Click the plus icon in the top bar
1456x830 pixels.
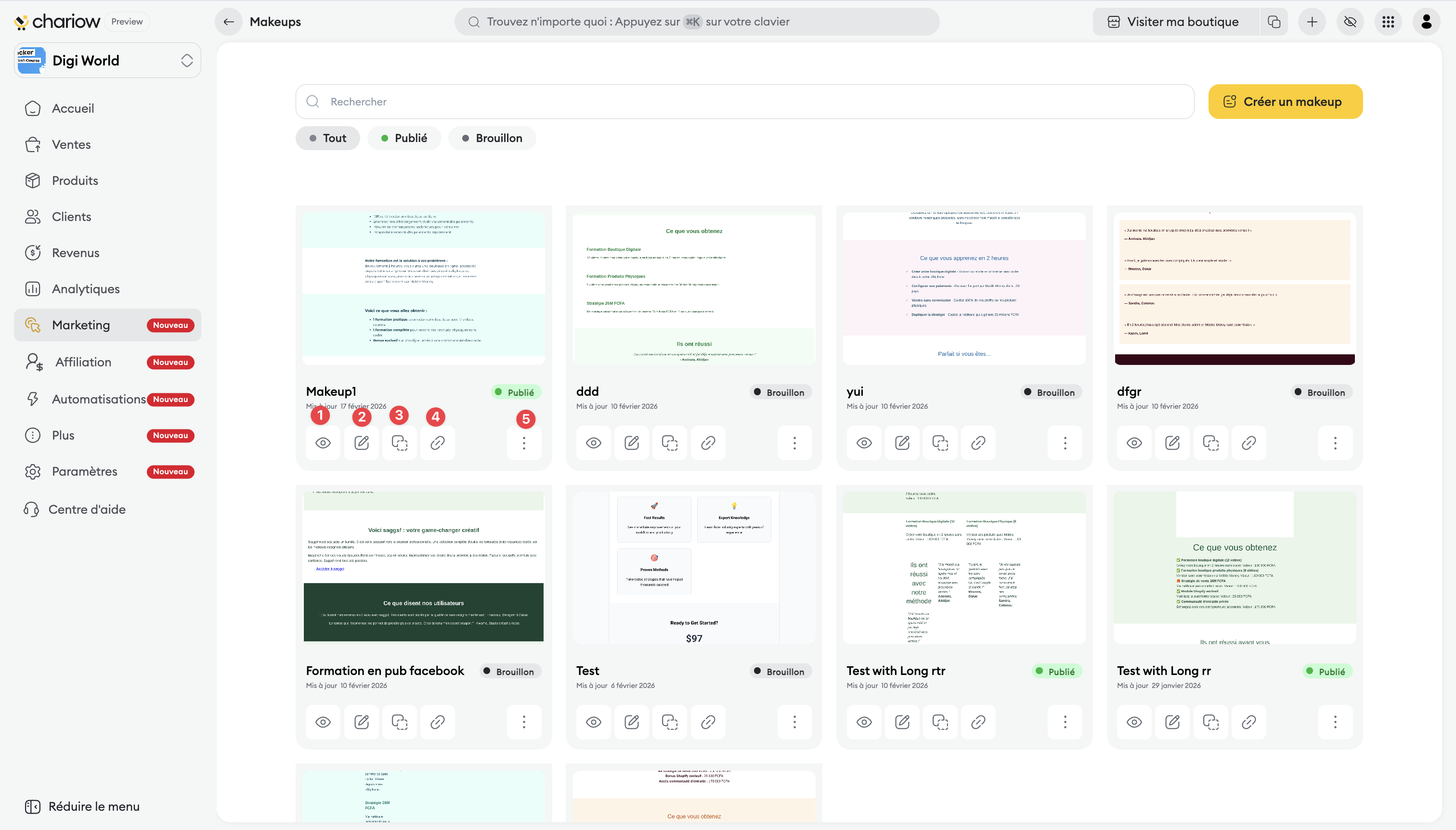point(1312,22)
